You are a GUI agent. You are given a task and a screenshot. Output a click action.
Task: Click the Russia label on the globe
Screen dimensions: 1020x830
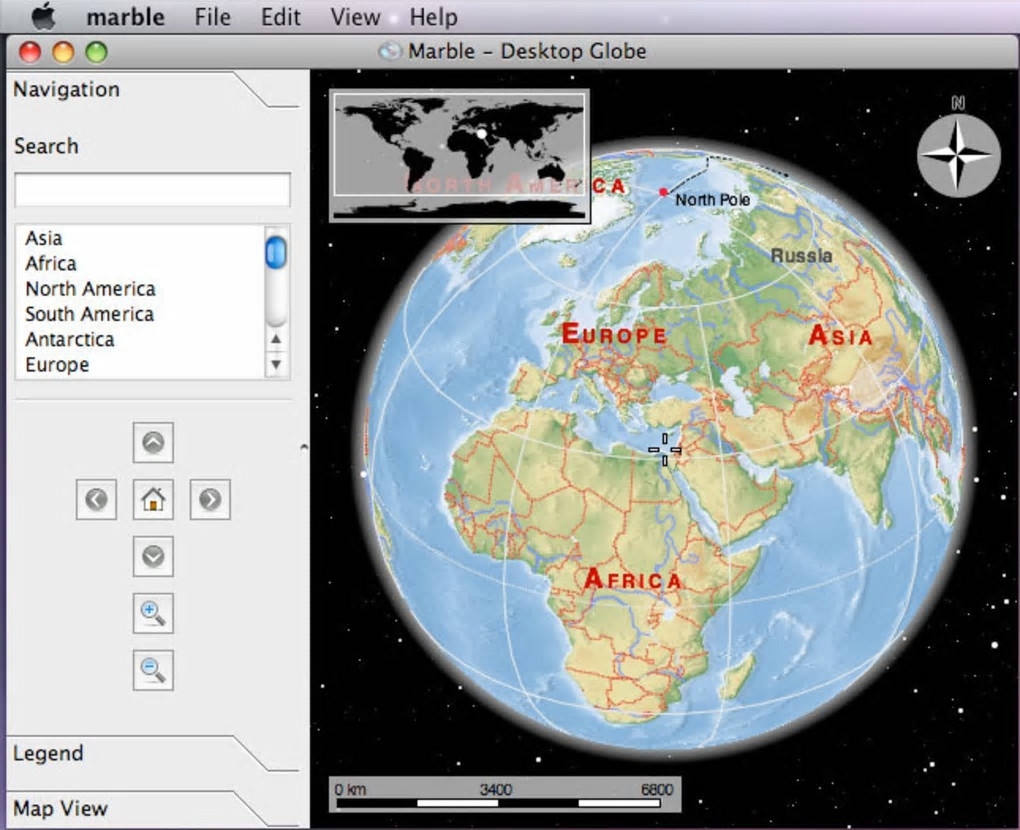[x=801, y=256]
